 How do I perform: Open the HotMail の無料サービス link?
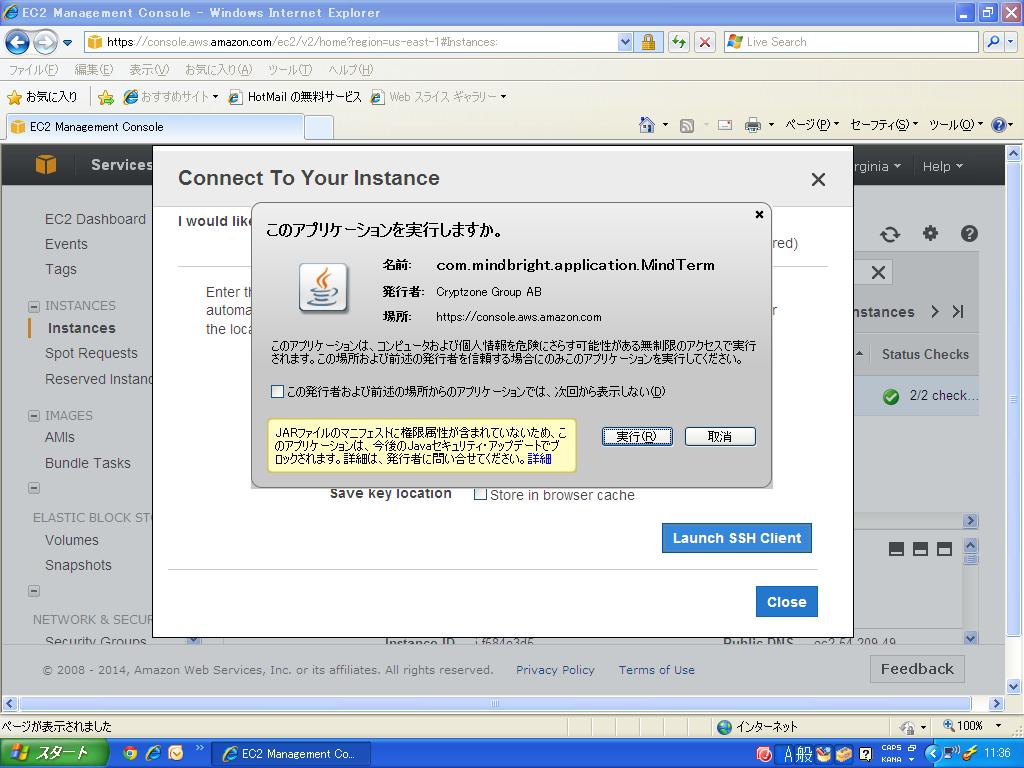coord(295,97)
